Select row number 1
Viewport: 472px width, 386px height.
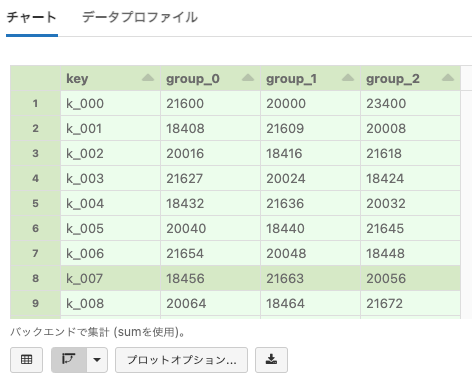click(35, 103)
